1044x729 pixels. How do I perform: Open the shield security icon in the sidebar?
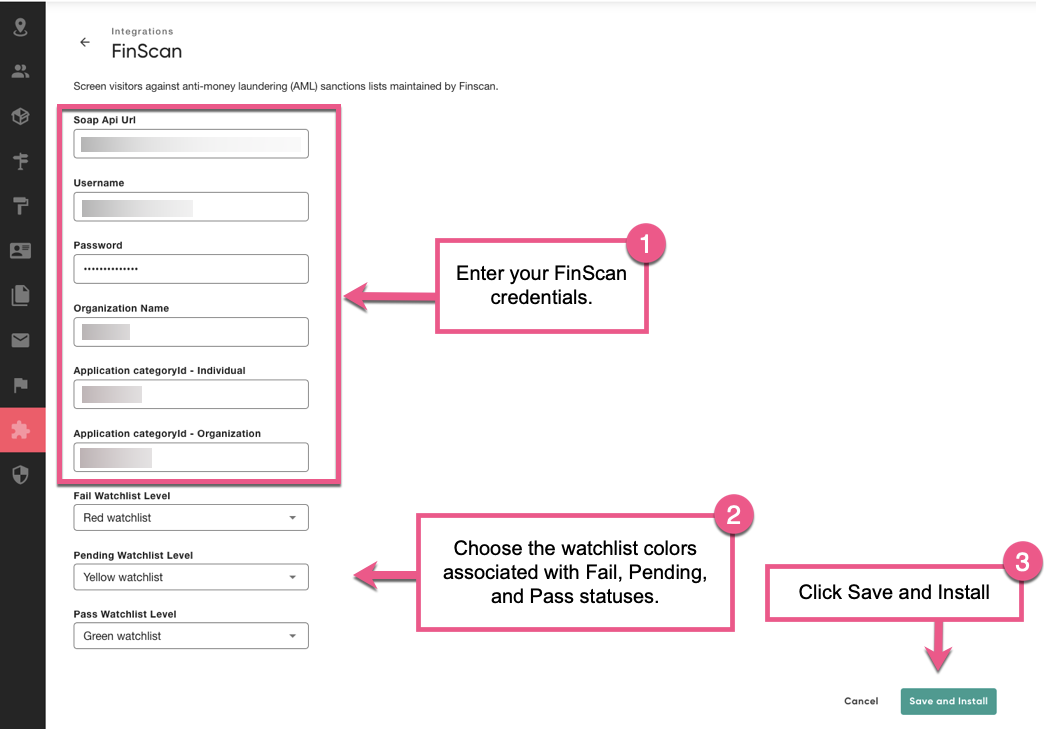[21, 475]
